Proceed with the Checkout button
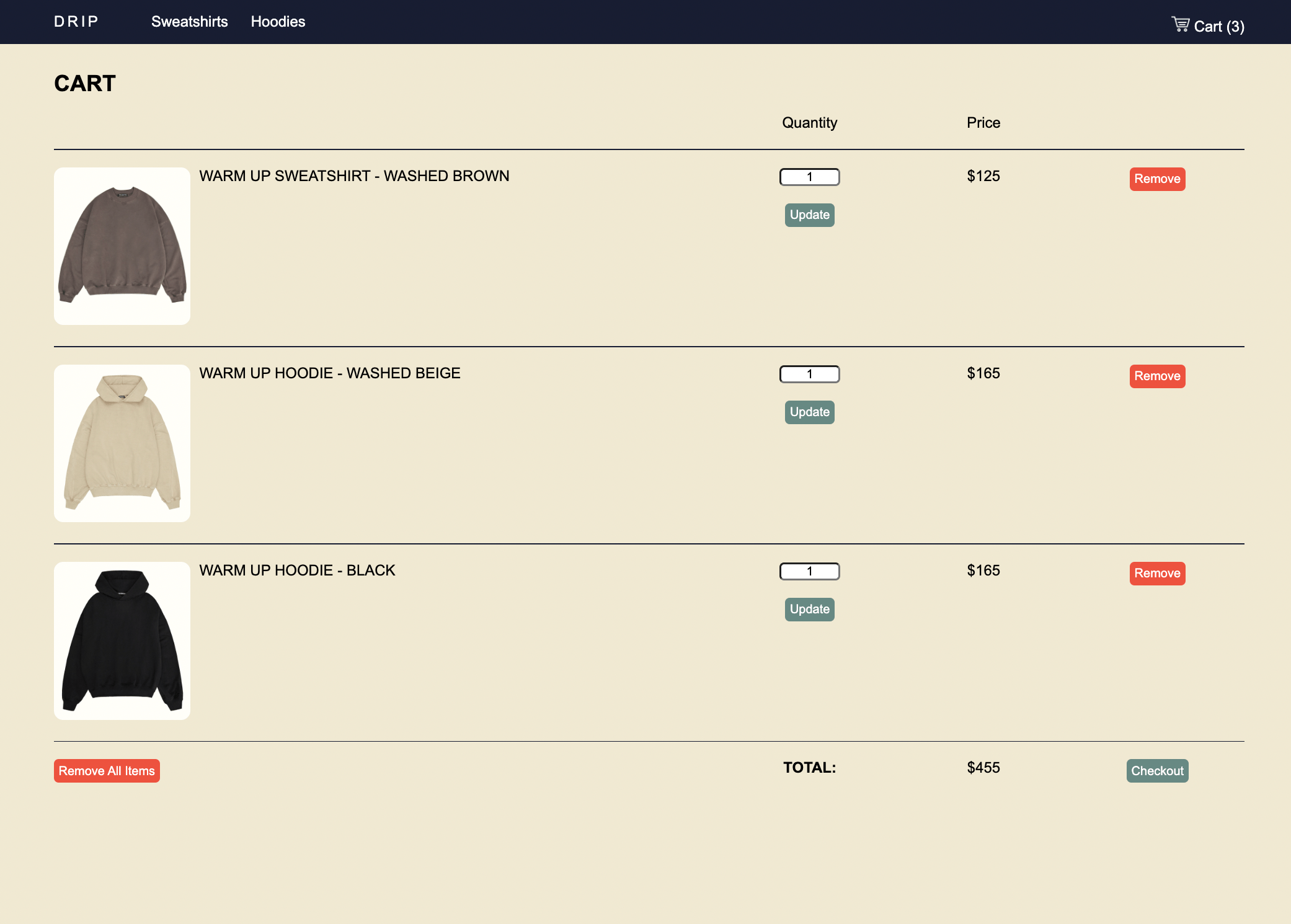 [x=1156, y=771]
